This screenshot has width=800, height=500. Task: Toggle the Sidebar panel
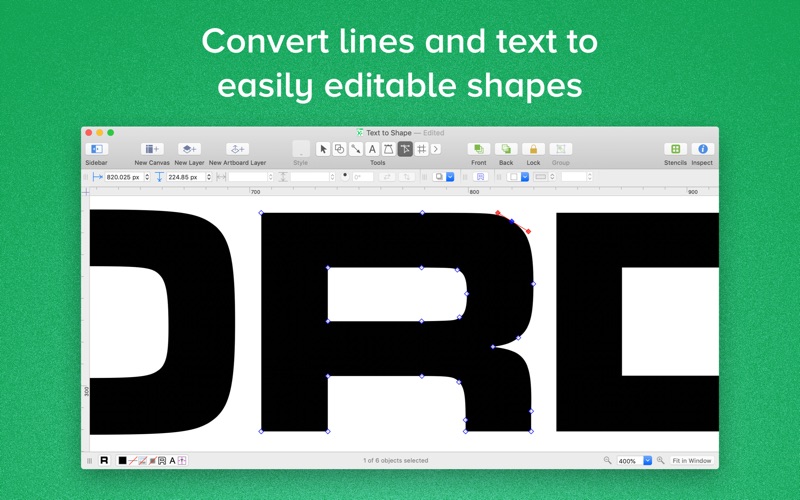coord(96,149)
